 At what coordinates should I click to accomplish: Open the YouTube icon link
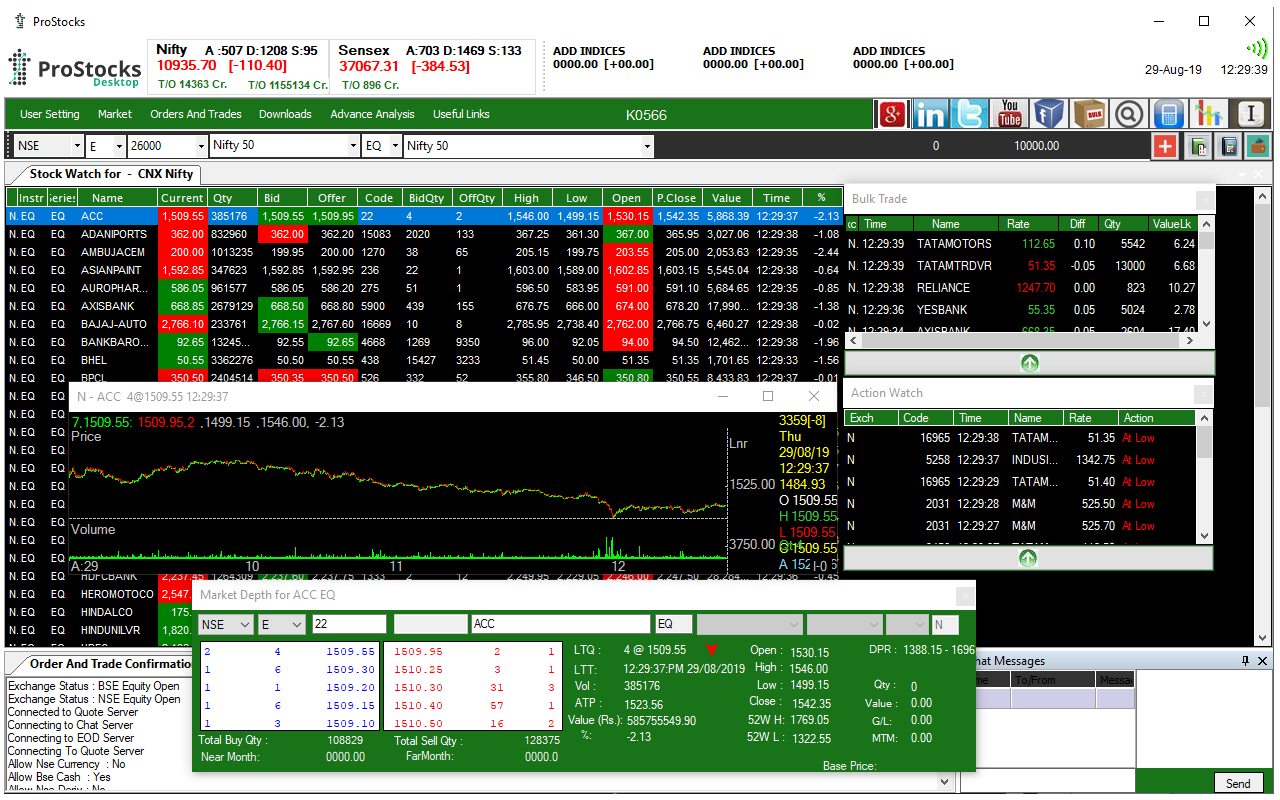click(x=1010, y=114)
